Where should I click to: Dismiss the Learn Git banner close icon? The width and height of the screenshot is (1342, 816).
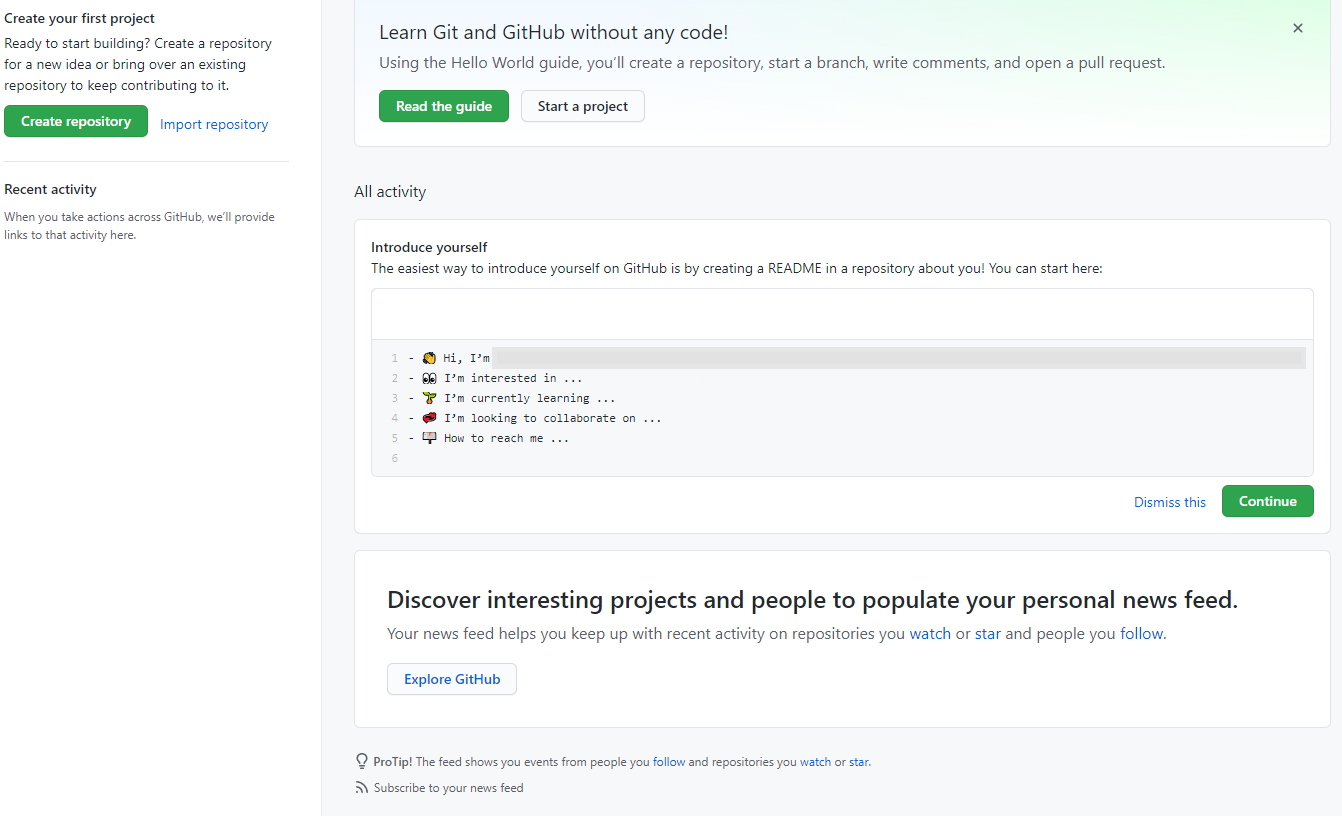tap(1298, 28)
